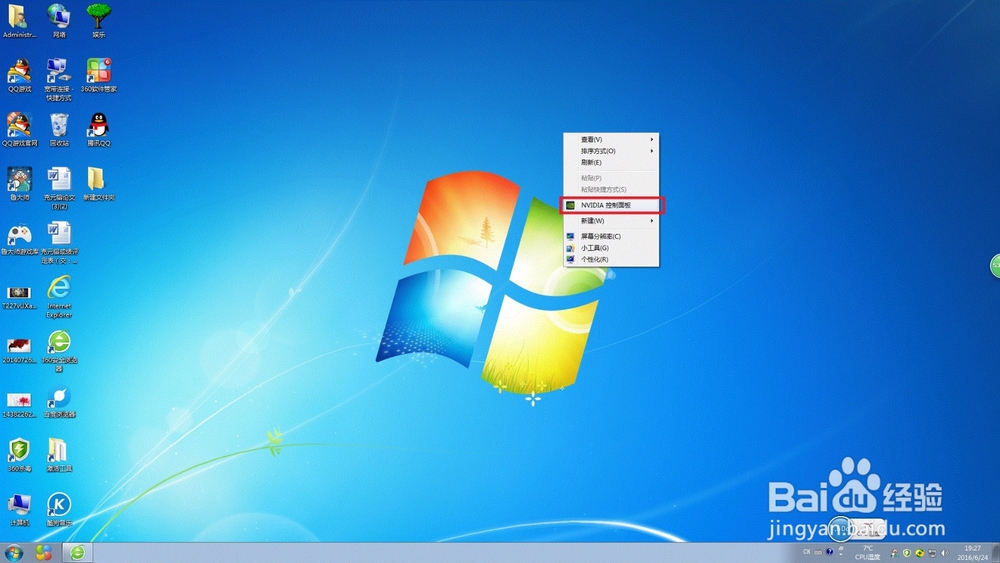Click the keyboard tray icon next to CK
This screenshot has height=563, width=1000.
pos(818,552)
